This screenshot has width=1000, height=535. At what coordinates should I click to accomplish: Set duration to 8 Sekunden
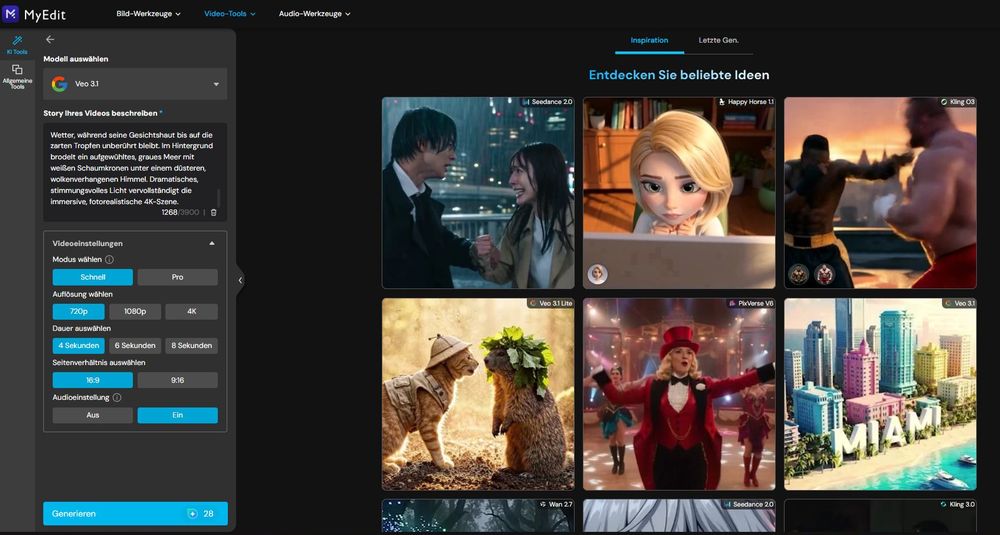pyautogui.click(x=191, y=346)
